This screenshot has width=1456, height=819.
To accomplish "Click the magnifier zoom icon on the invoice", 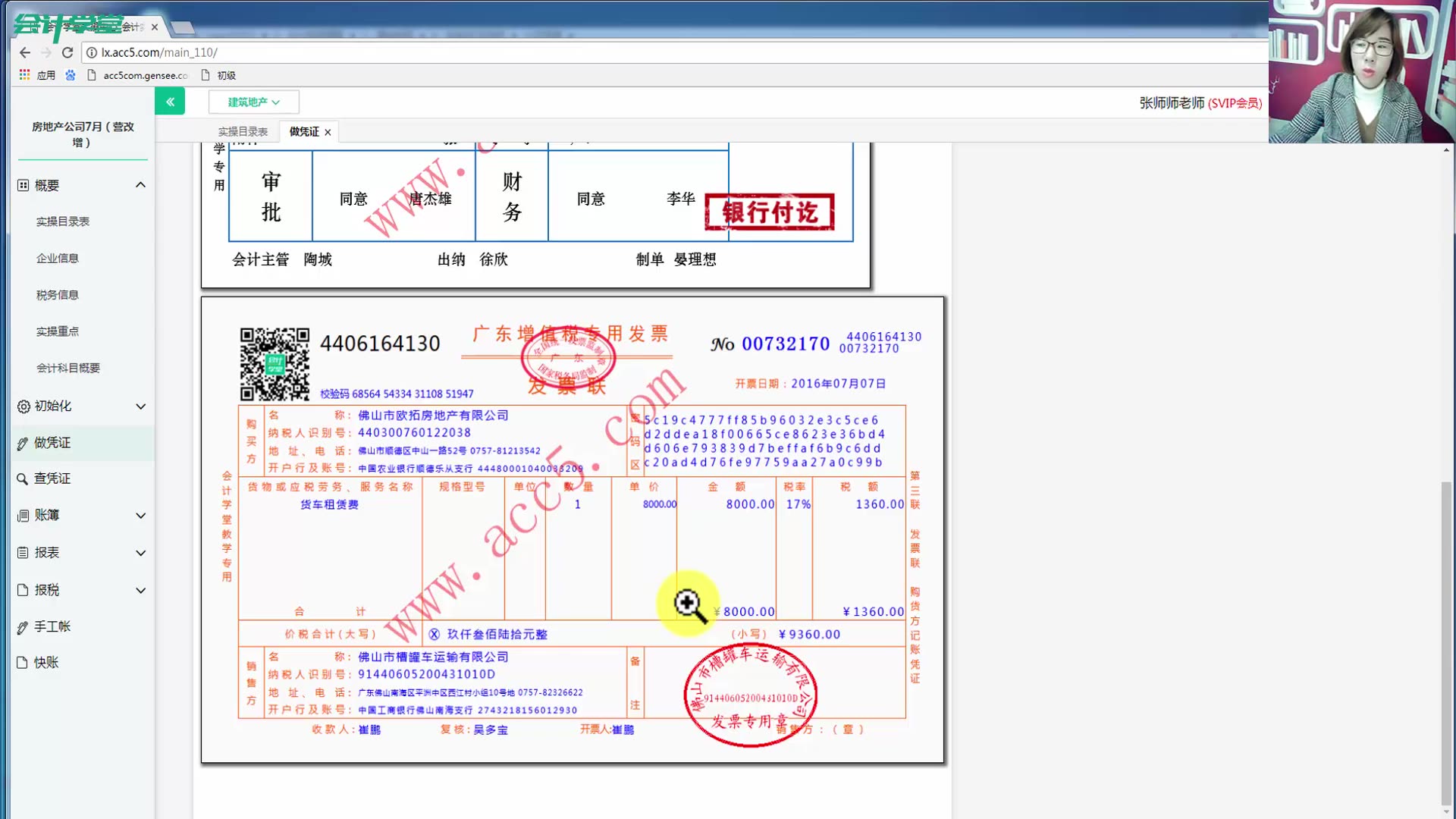I will tap(689, 603).
